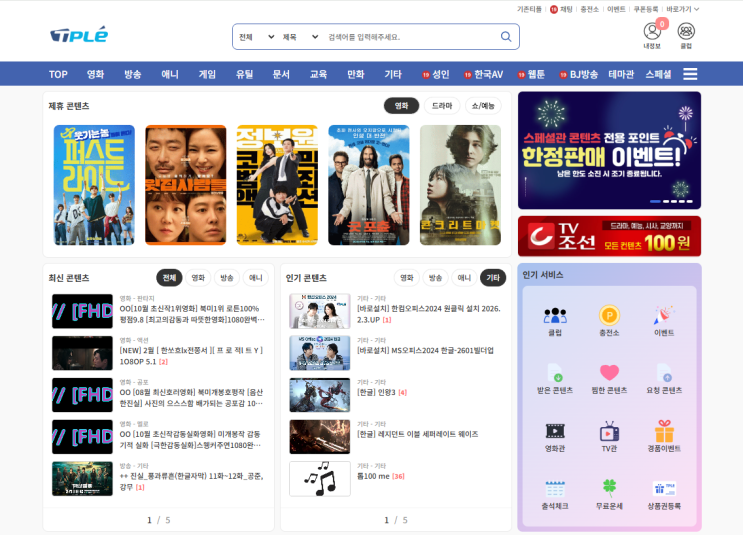Open the 굿 포춘 movie poster
743x535 pixels.
point(369,185)
